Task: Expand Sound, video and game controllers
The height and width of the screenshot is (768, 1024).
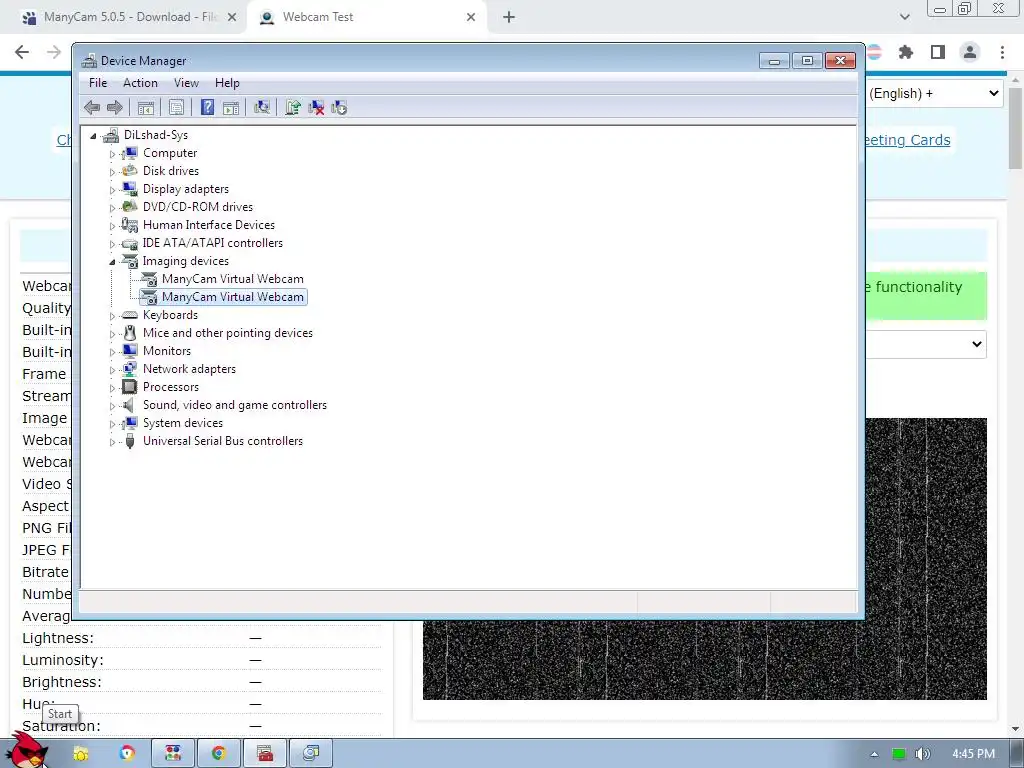Action: (112, 406)
